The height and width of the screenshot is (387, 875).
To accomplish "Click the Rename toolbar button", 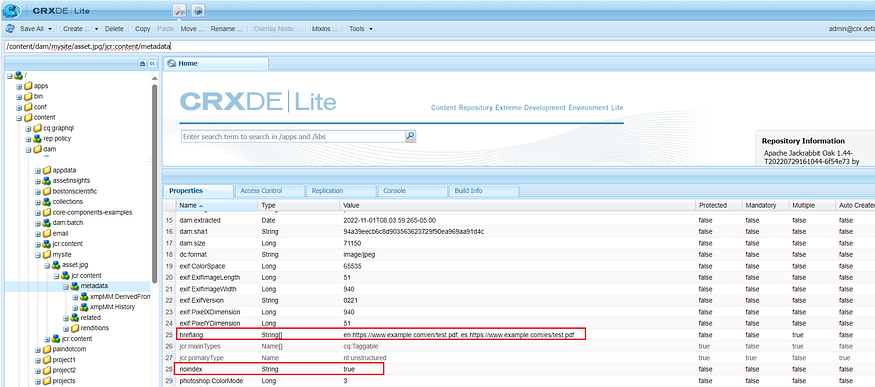I will point(227,28).
